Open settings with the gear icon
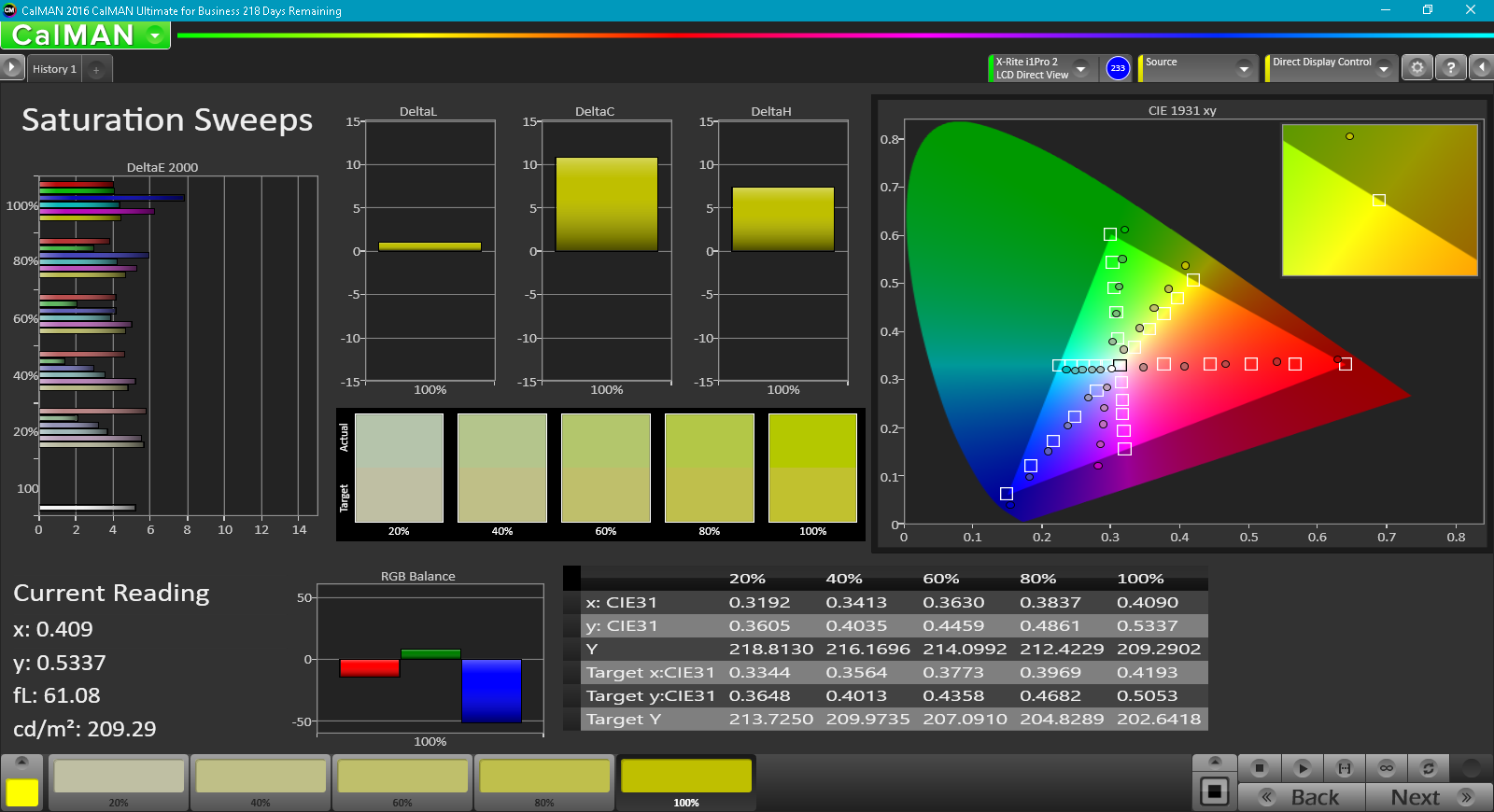The width and height of the screenshot is (1494, 812). coord(1417,68)
